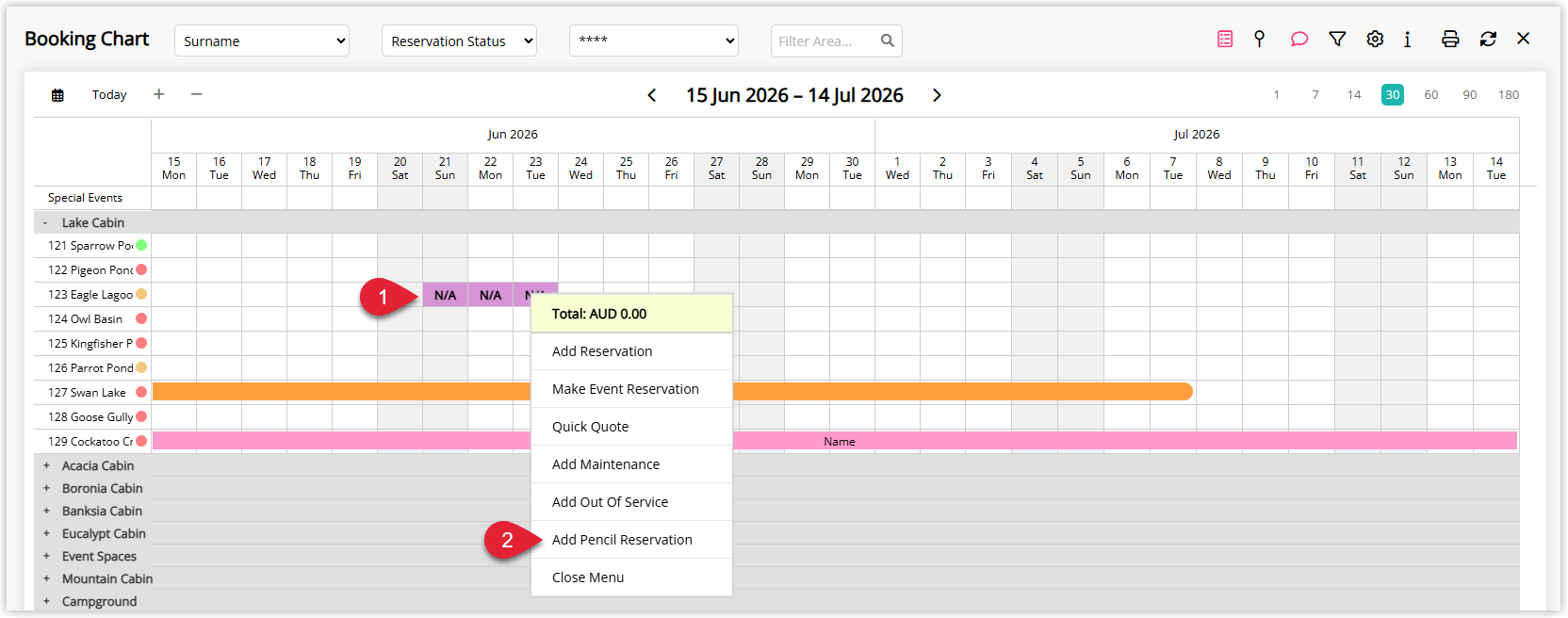Go to next date range arrow
1568x618 pixels.
[x=937, y=95]
